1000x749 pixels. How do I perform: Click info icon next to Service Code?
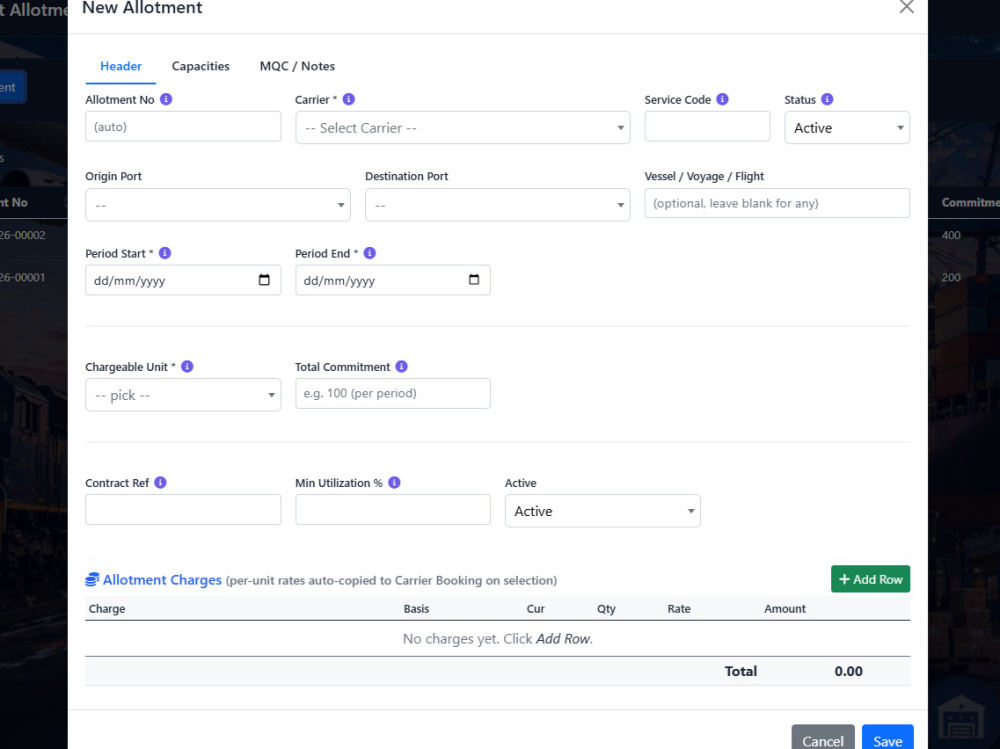coord(722,100)
